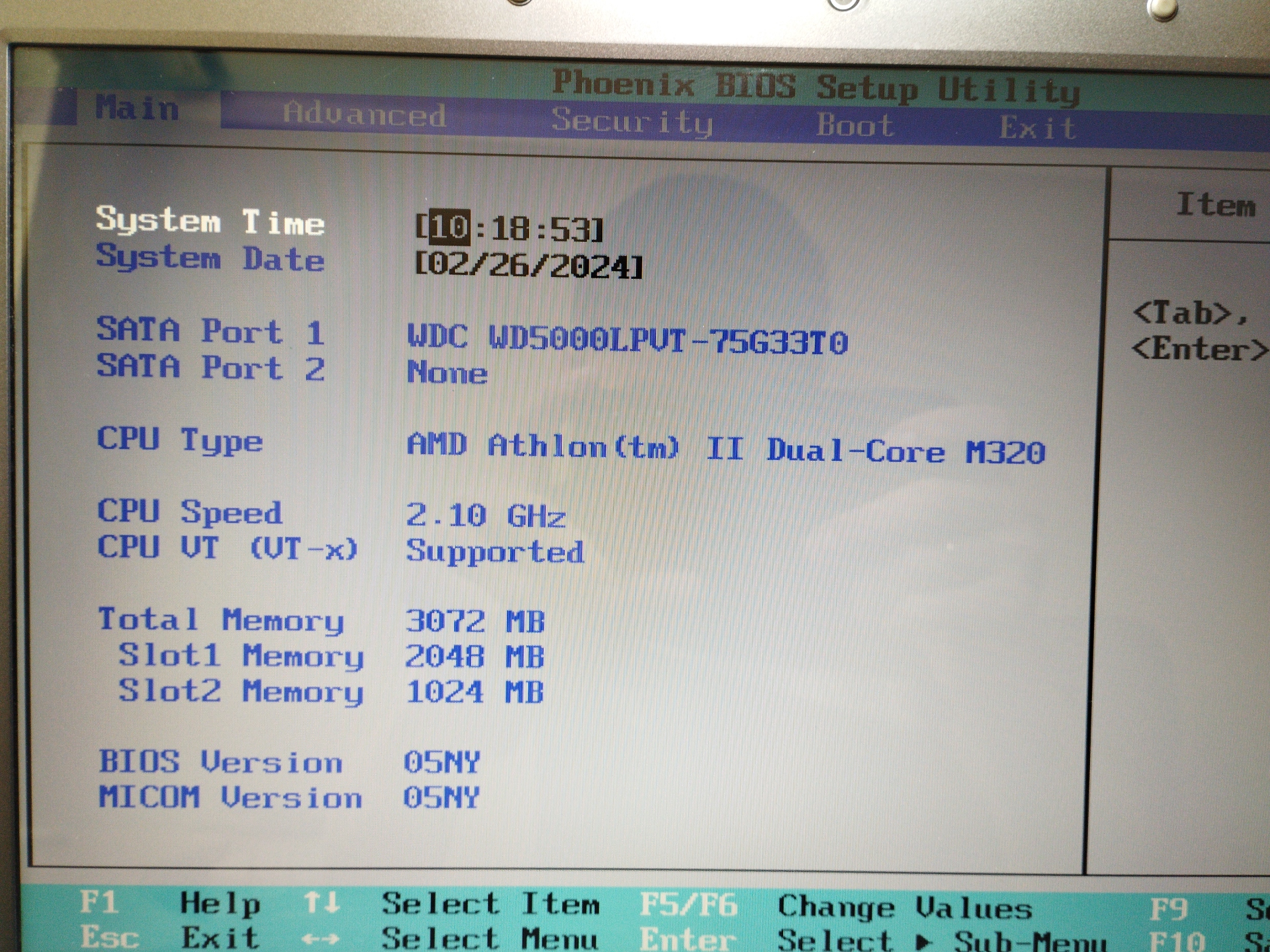
Task: Select the Main tab
Action: tap(137, 108)
